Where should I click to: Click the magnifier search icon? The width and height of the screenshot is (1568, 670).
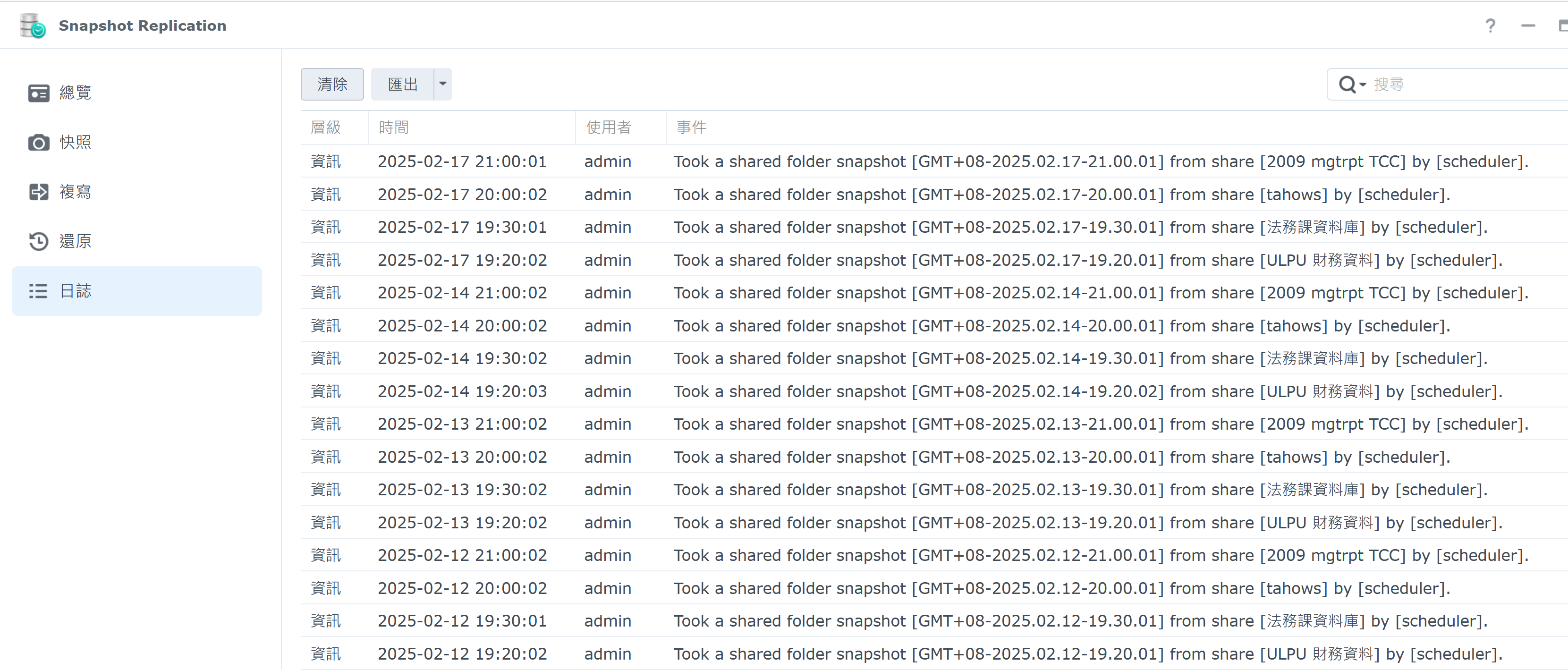point(1347,85)
